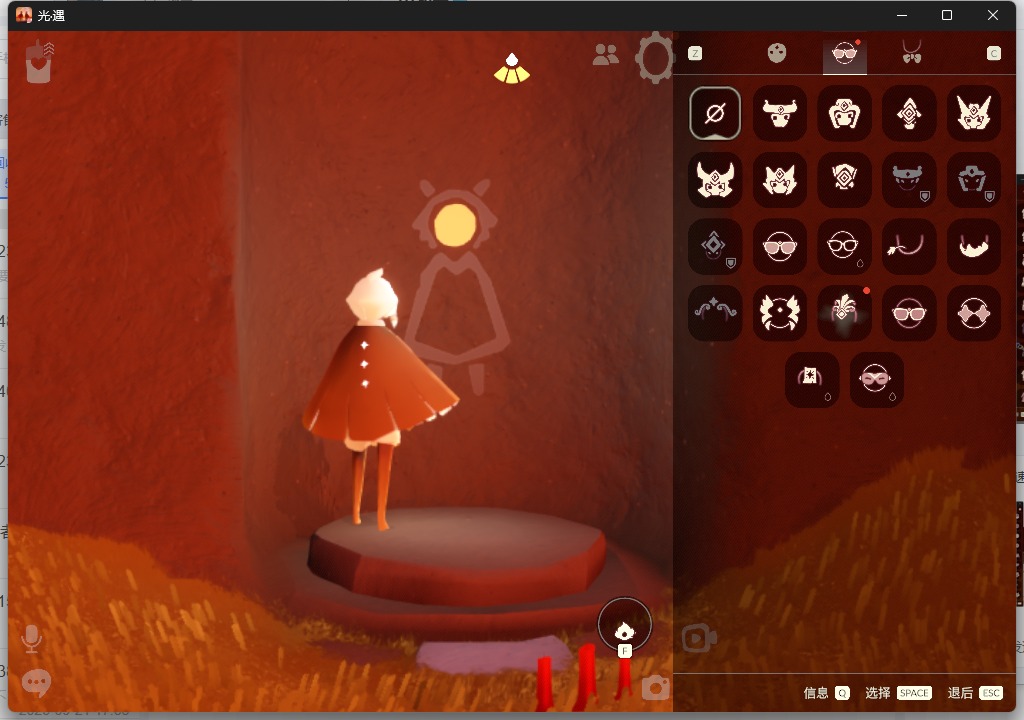The height and width of the screenshot is (720, 1024).
Task: Choose the cat-eared mask accessory
Action: [779, 180]
